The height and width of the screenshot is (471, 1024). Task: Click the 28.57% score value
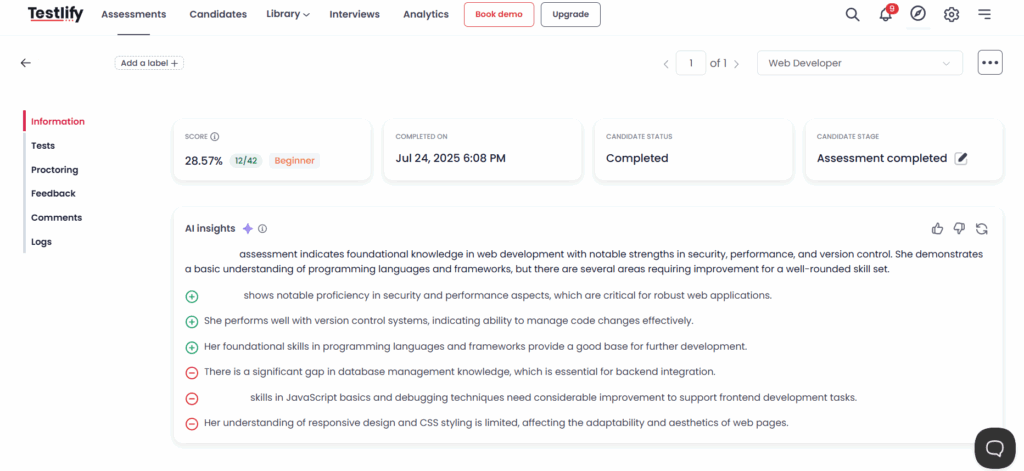(x=204, y=161)
